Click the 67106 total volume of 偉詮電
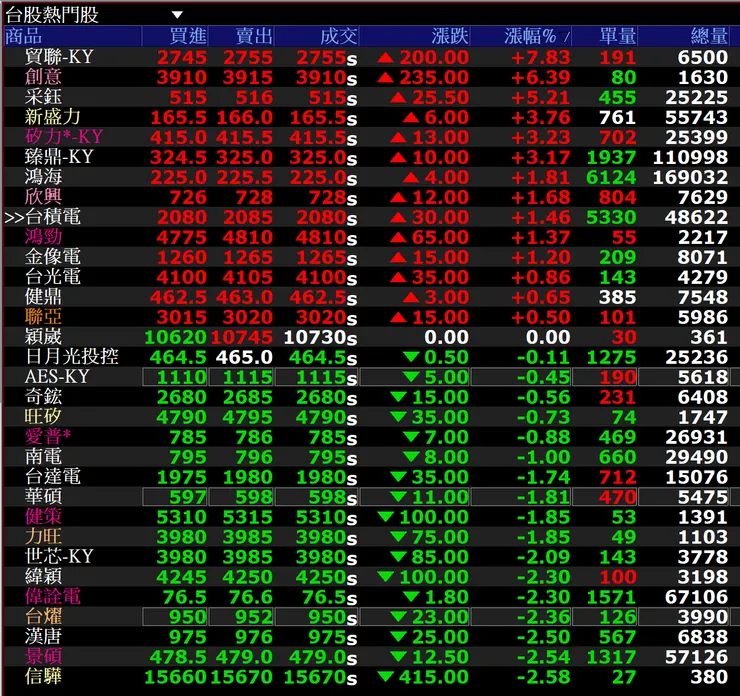This screenshot has width=740, height=696. pos(696,597)
